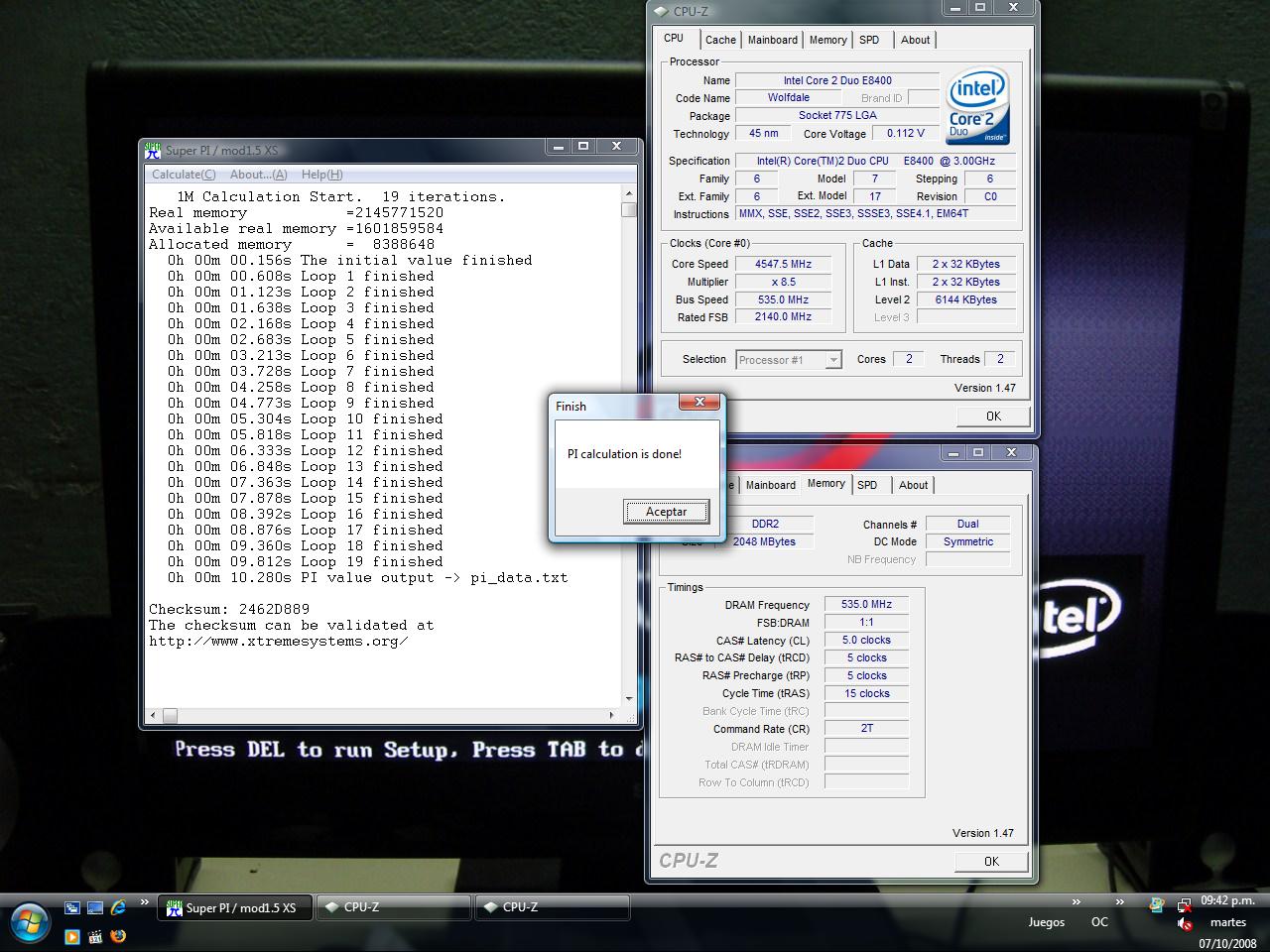Image resolution: width=1270 pixels, height=952 pixels.
Task: Launch Windows Media Player from quick launch
Action: (x=72, y=935)
